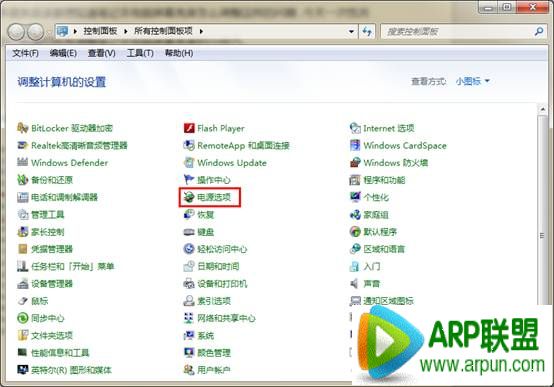Open the Internet 选项 icon
Screen dimensions: 554x387
click(x=355, y=128)
